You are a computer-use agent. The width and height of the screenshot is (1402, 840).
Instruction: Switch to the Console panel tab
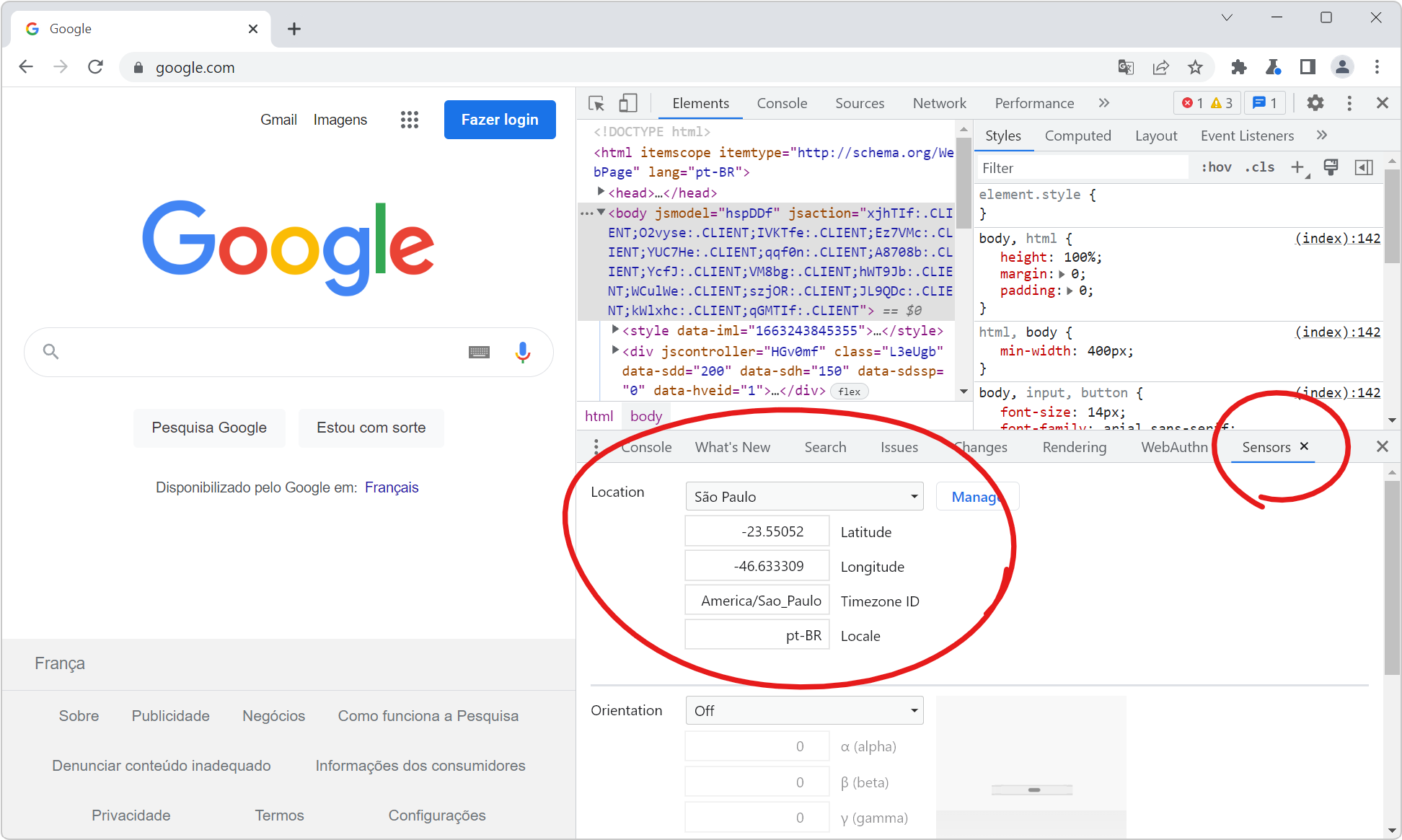coord(782,103)
